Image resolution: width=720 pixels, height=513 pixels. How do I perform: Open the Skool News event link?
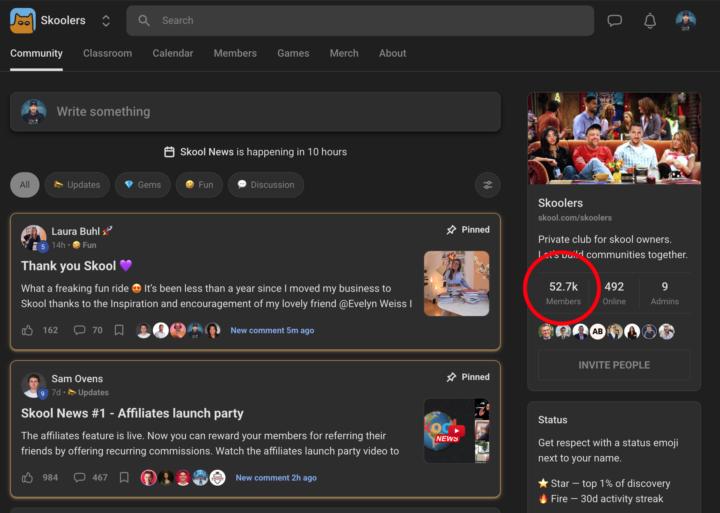point(263,152)
